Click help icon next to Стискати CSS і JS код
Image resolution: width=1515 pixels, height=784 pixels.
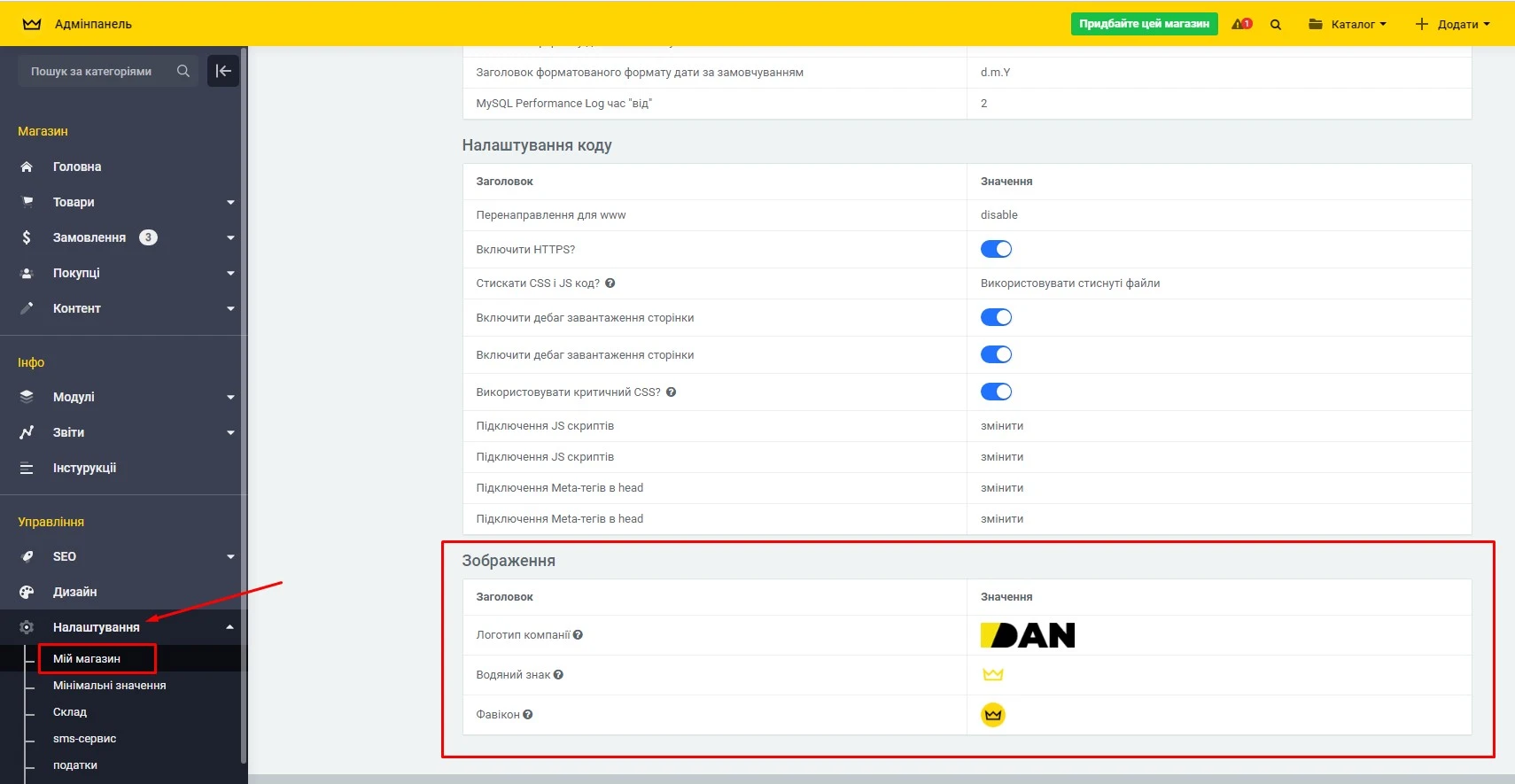[x=610, y=283]
